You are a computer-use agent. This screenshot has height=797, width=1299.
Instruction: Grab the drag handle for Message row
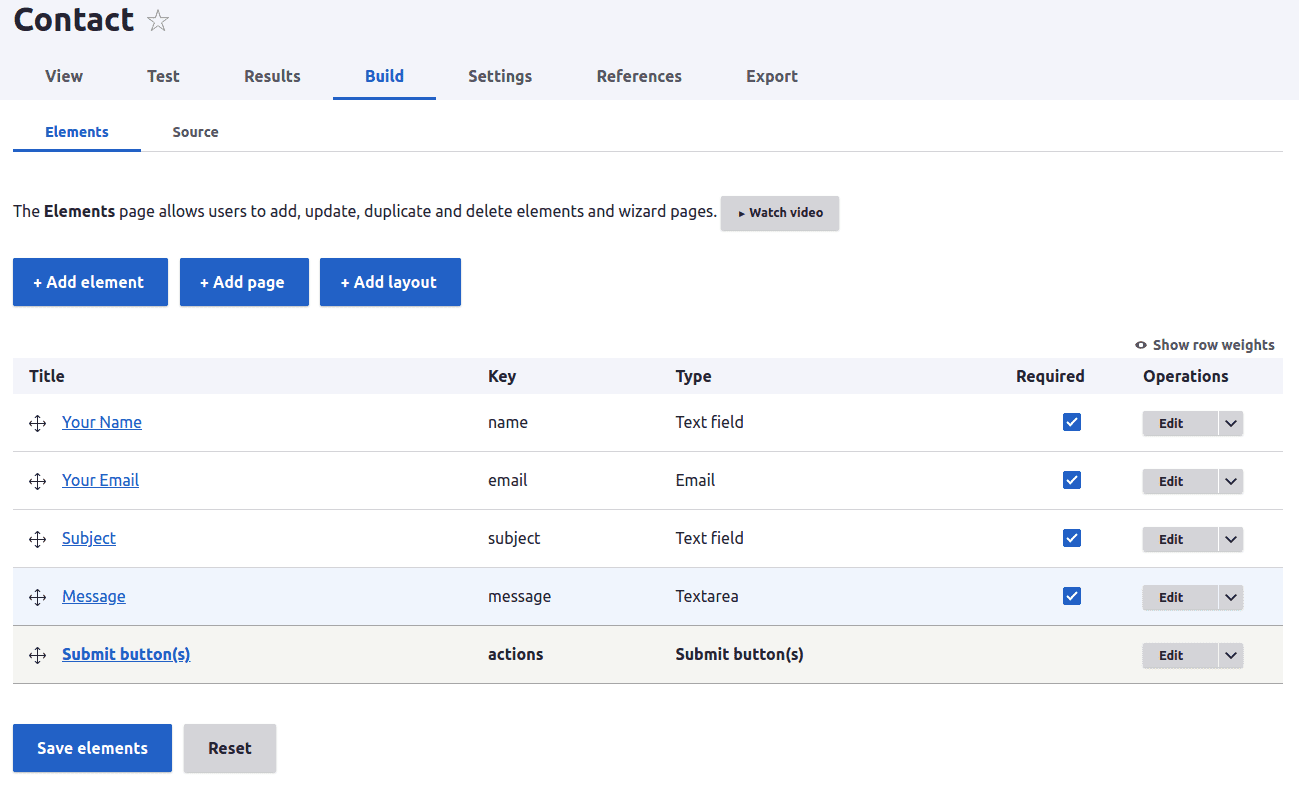[38, 597]
